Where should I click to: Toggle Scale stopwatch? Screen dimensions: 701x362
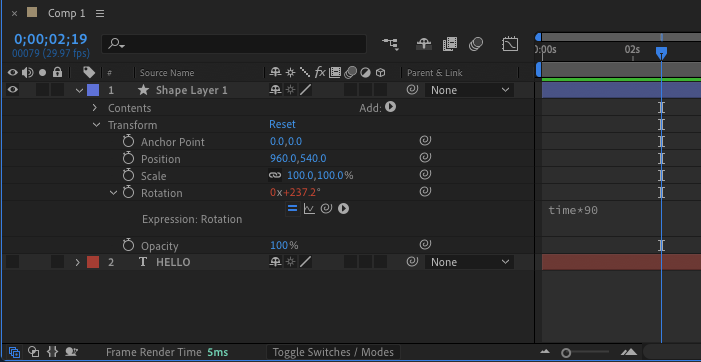[x=128, y=176]
